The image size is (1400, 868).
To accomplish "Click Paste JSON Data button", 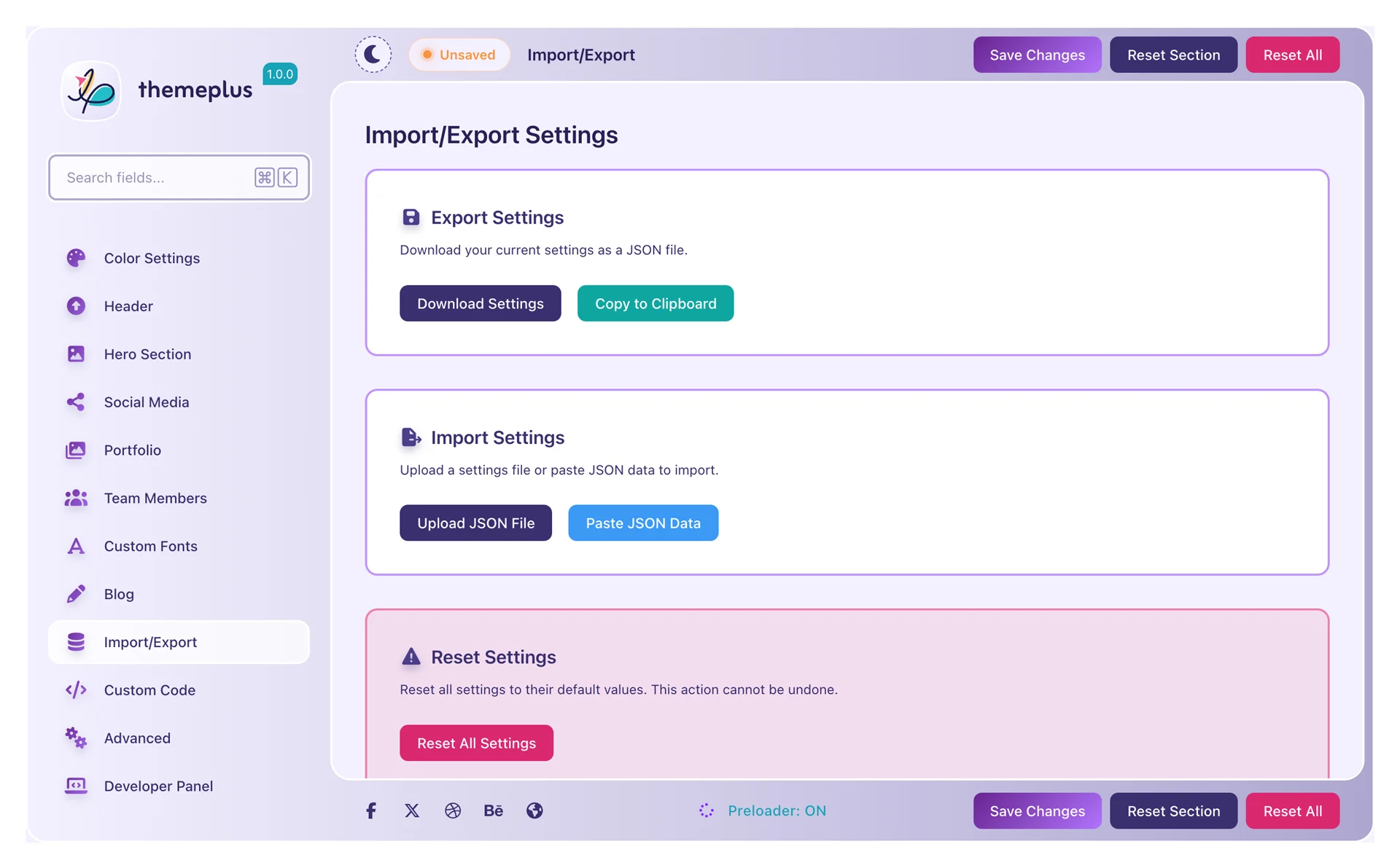I will [x=643, y=523].
